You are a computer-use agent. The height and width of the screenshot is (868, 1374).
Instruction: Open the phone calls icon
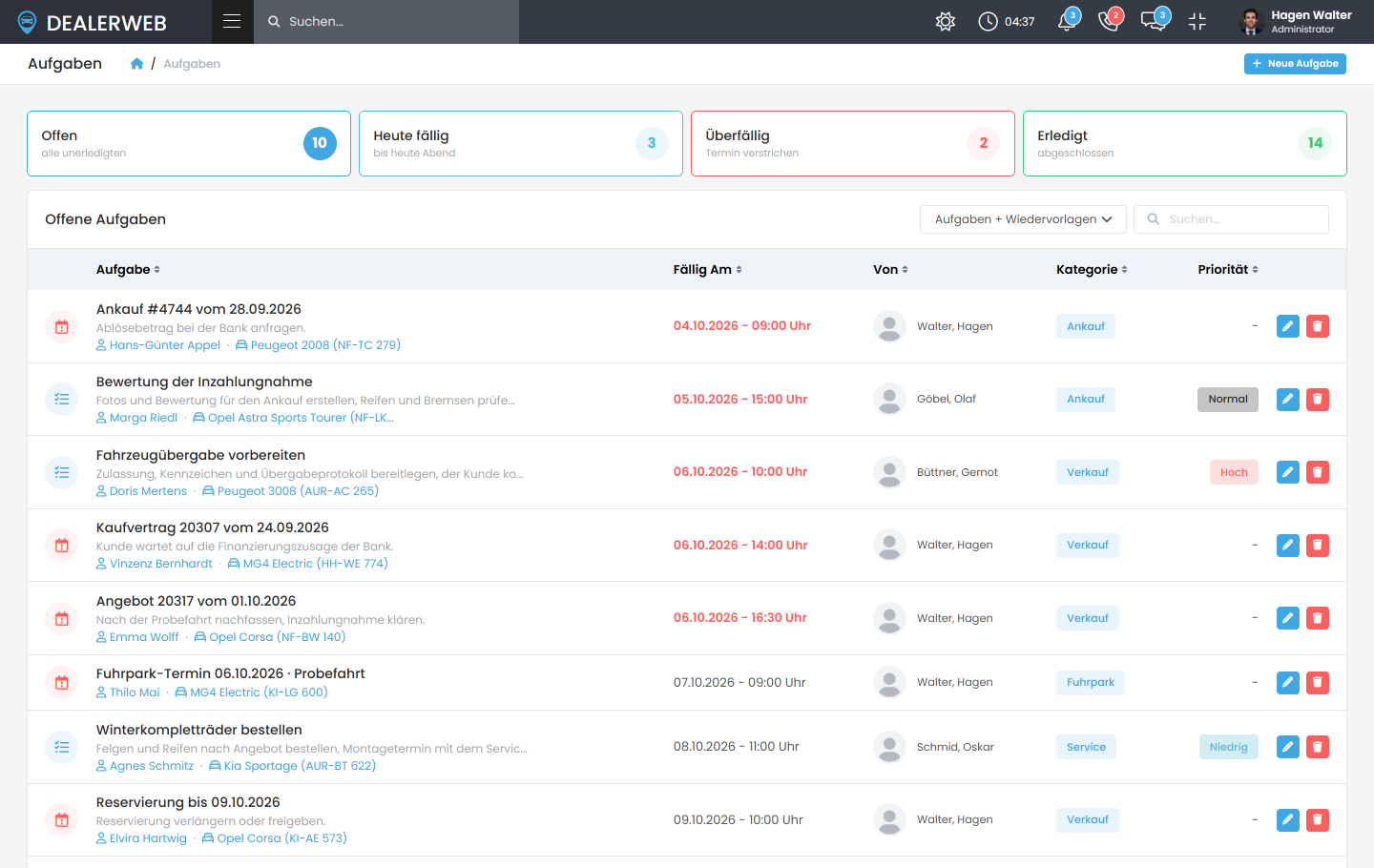(1110, 21)
